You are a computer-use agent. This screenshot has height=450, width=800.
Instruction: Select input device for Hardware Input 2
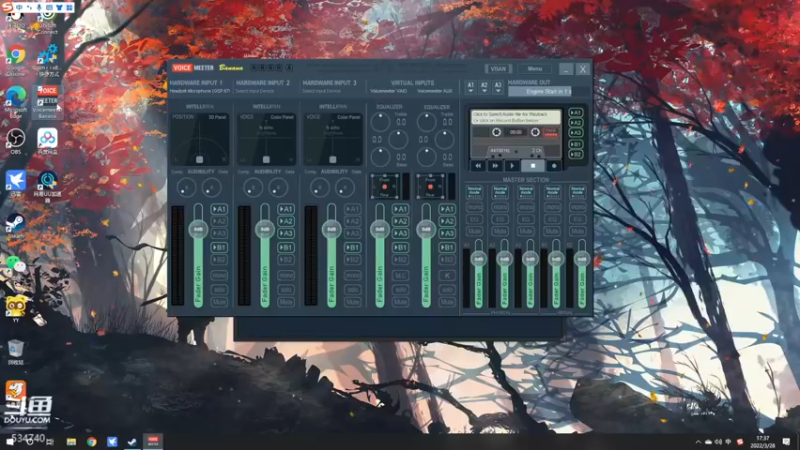(255, 91)
